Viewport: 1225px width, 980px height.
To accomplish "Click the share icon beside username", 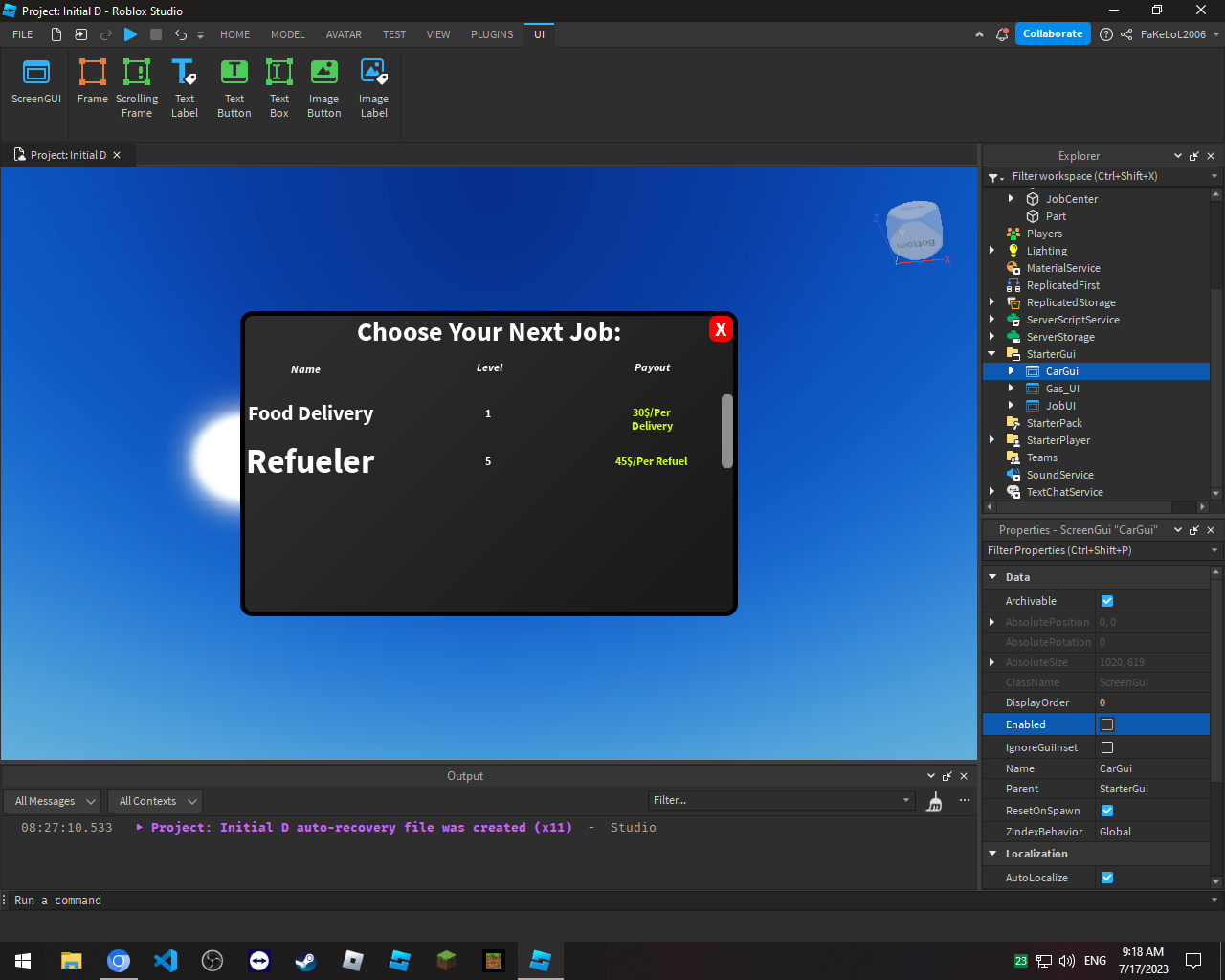I will [x=1126, y=34].
